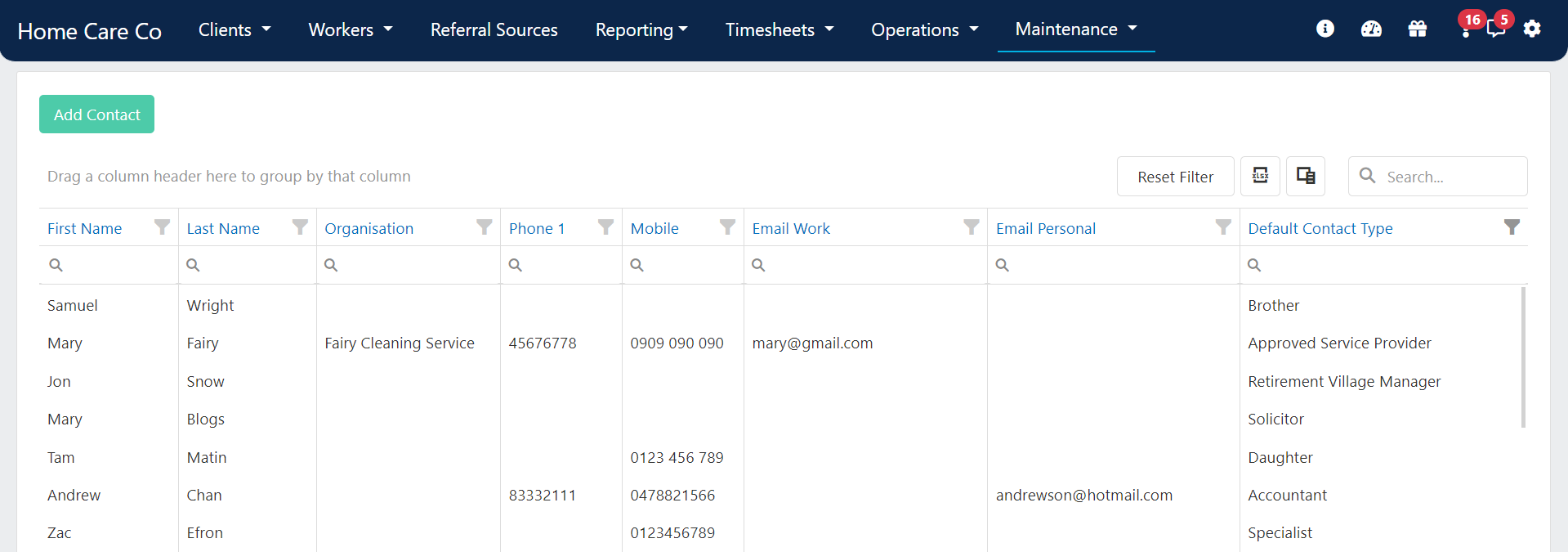The height and width of the screenshot is (552, 1568).
Task: Click the First Name filter funnel
Action: 163,227
